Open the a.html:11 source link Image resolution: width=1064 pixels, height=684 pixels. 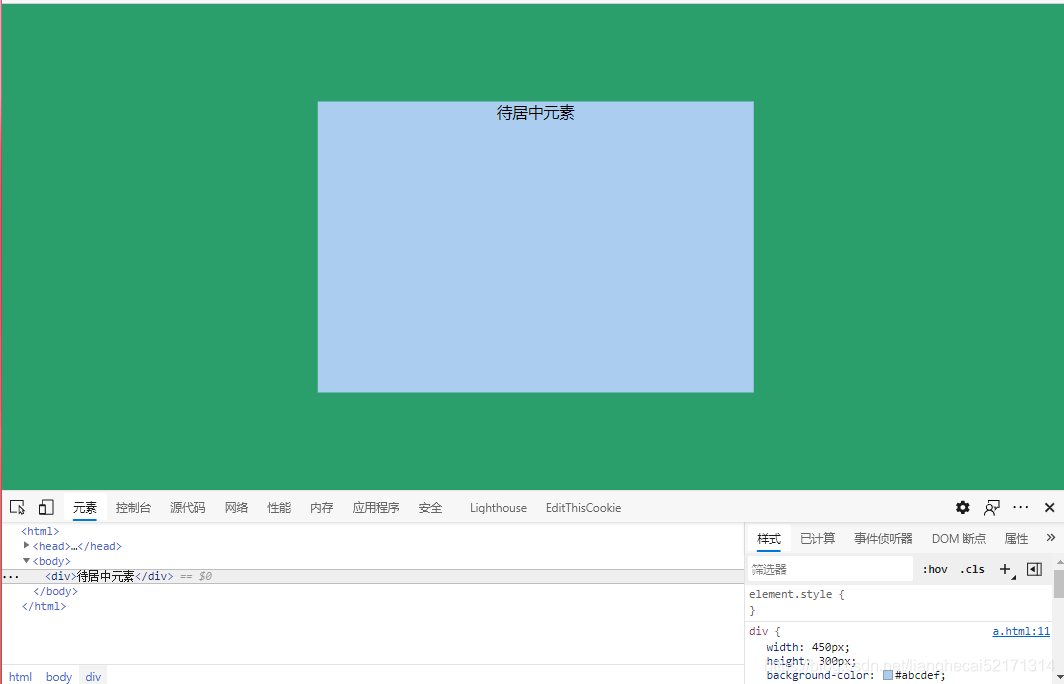(1020, 630)
